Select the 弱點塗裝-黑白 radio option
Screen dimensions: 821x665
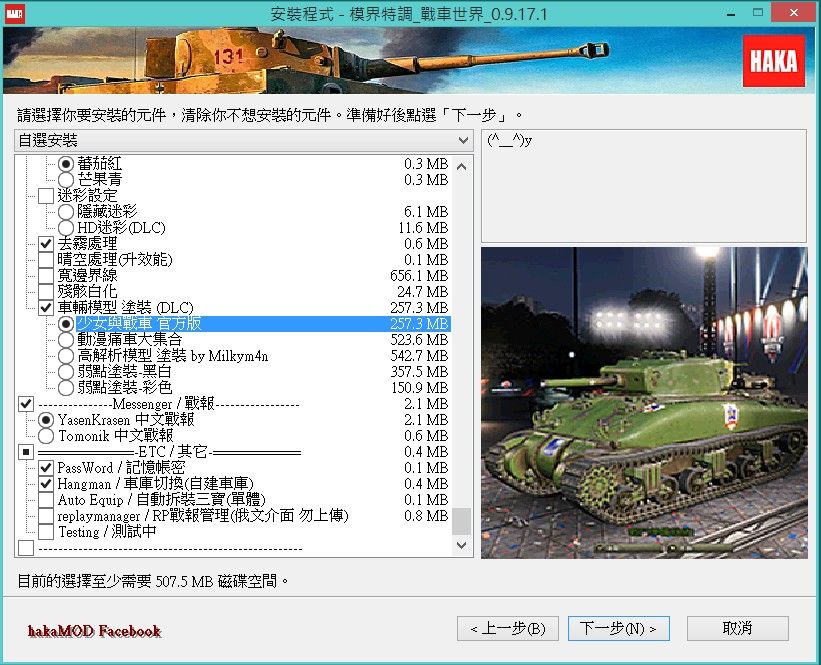click(65, 372)
